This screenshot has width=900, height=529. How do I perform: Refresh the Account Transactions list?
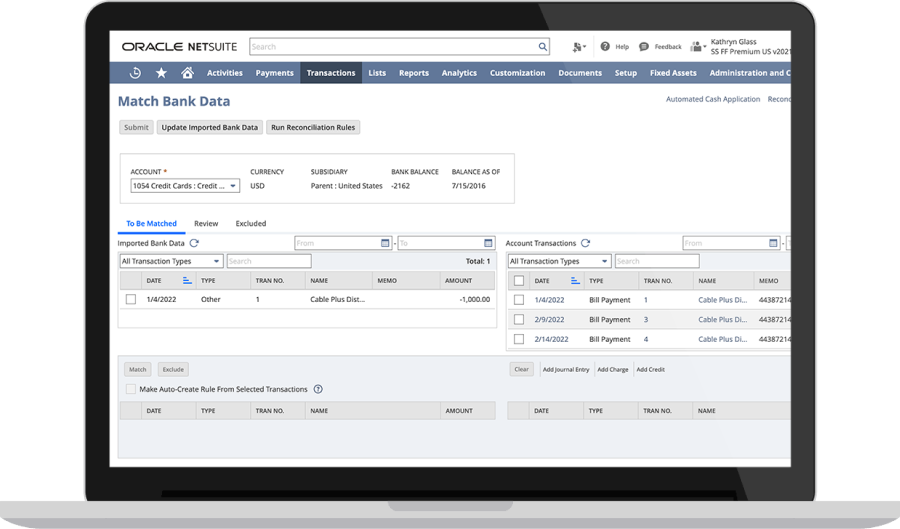tap(585, 243)
